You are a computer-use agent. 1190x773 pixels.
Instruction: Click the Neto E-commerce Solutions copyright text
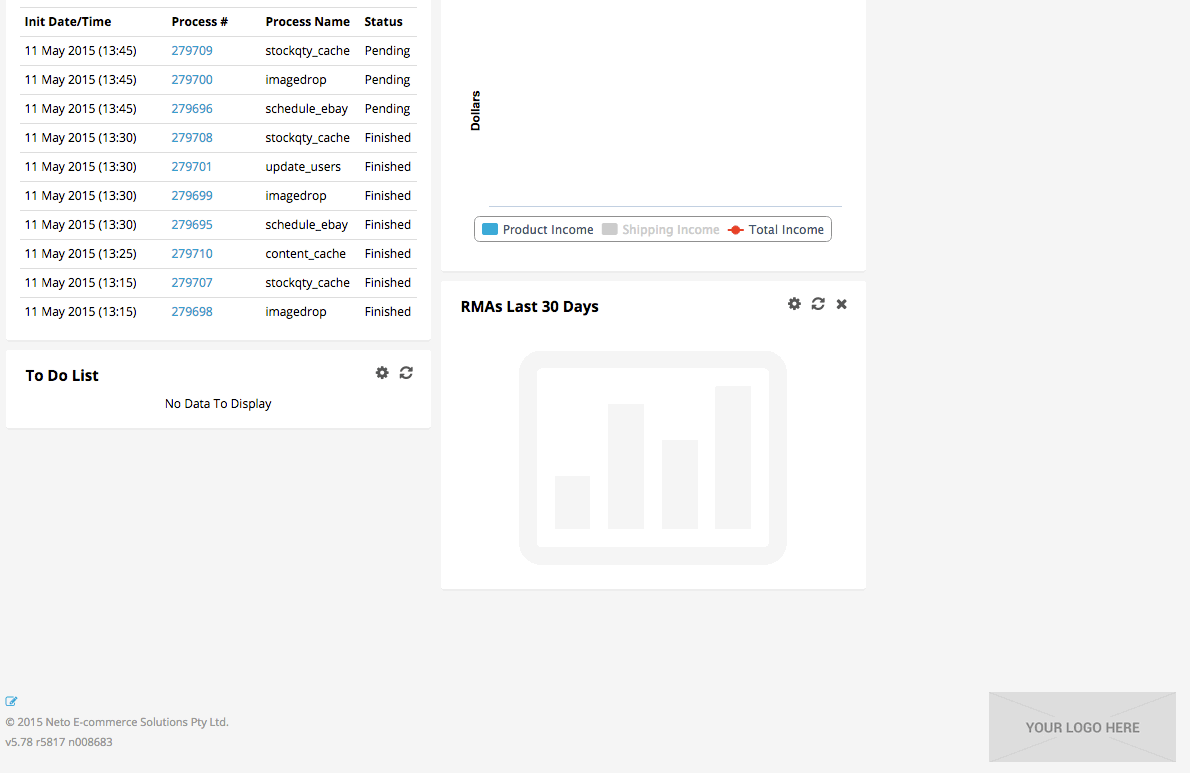click(117, 722)
